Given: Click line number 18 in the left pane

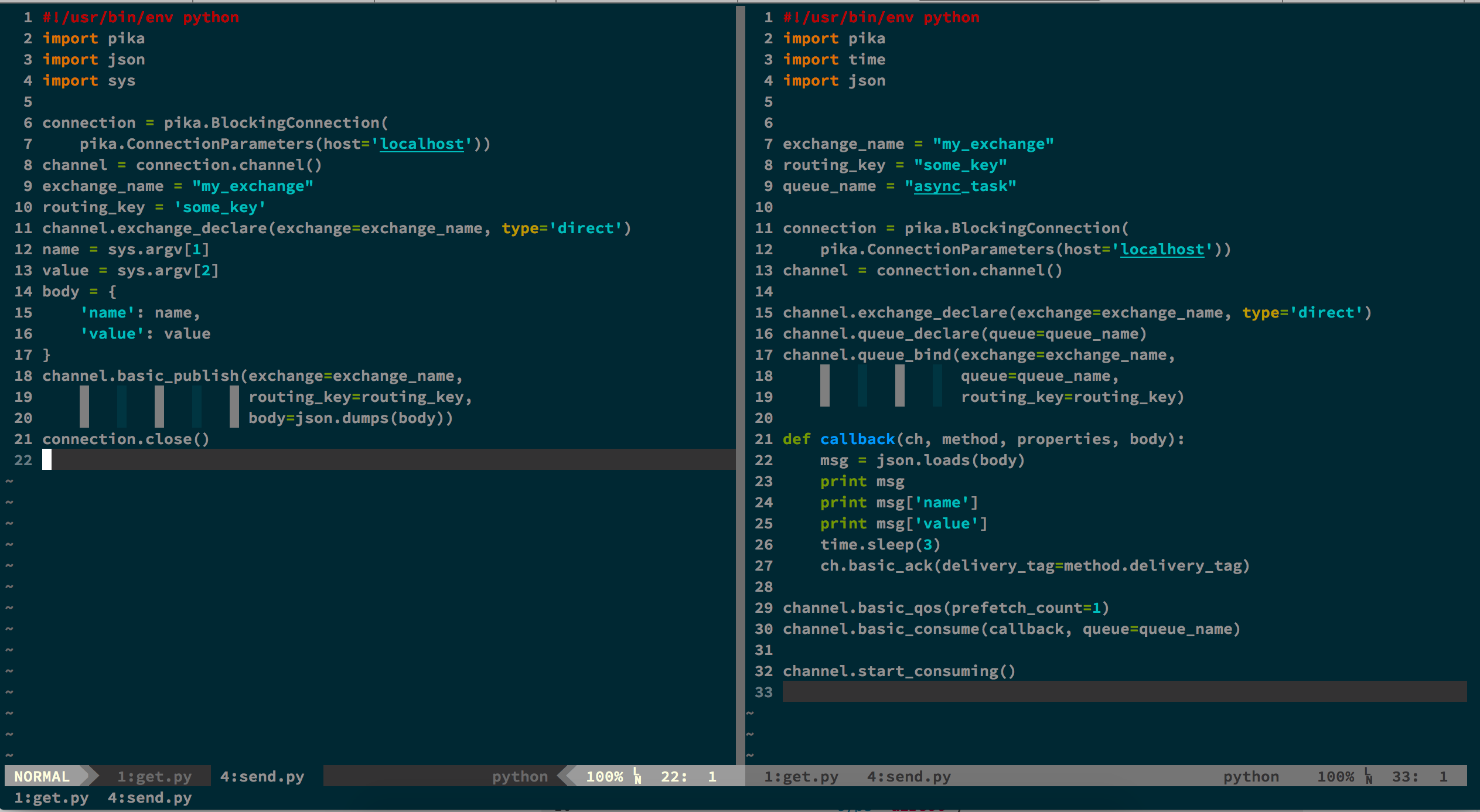Looking at the screenshot, I should tap(23, 376).
